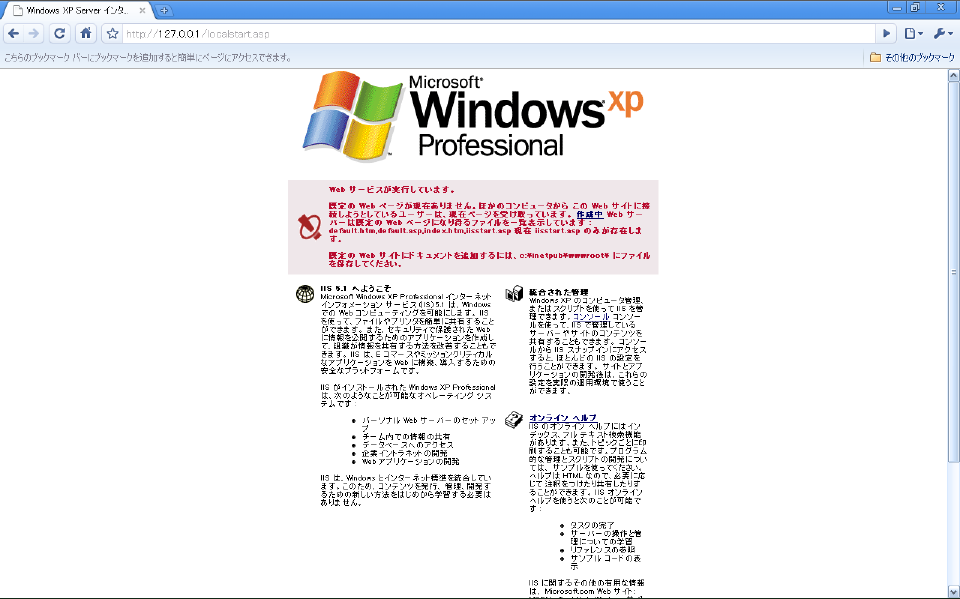Open the オンライン ヘルプ link
This screenshot has height=599, width=960.
tap(563, 418)
